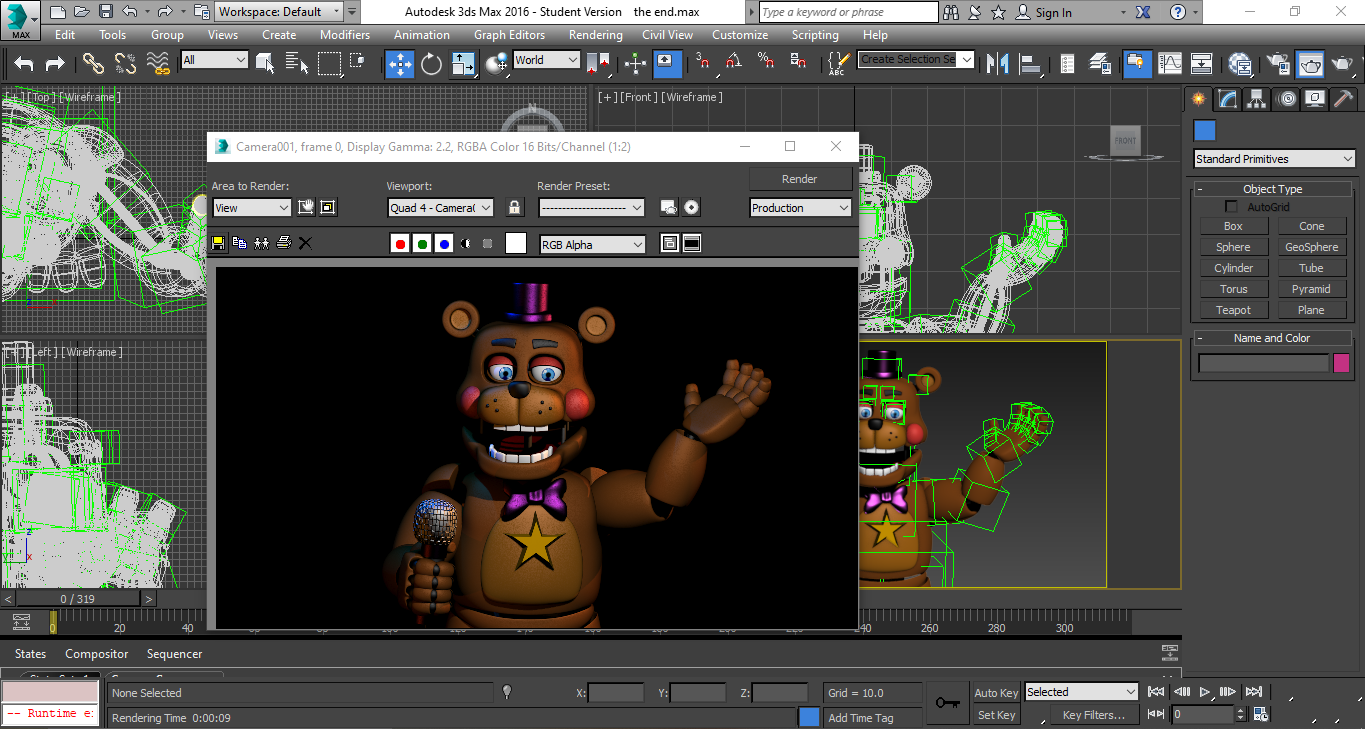The width and height of the screenshot is (1365, 729).
Task: Pick the Rectangular Selection Region tool
Action: (329, 64)
